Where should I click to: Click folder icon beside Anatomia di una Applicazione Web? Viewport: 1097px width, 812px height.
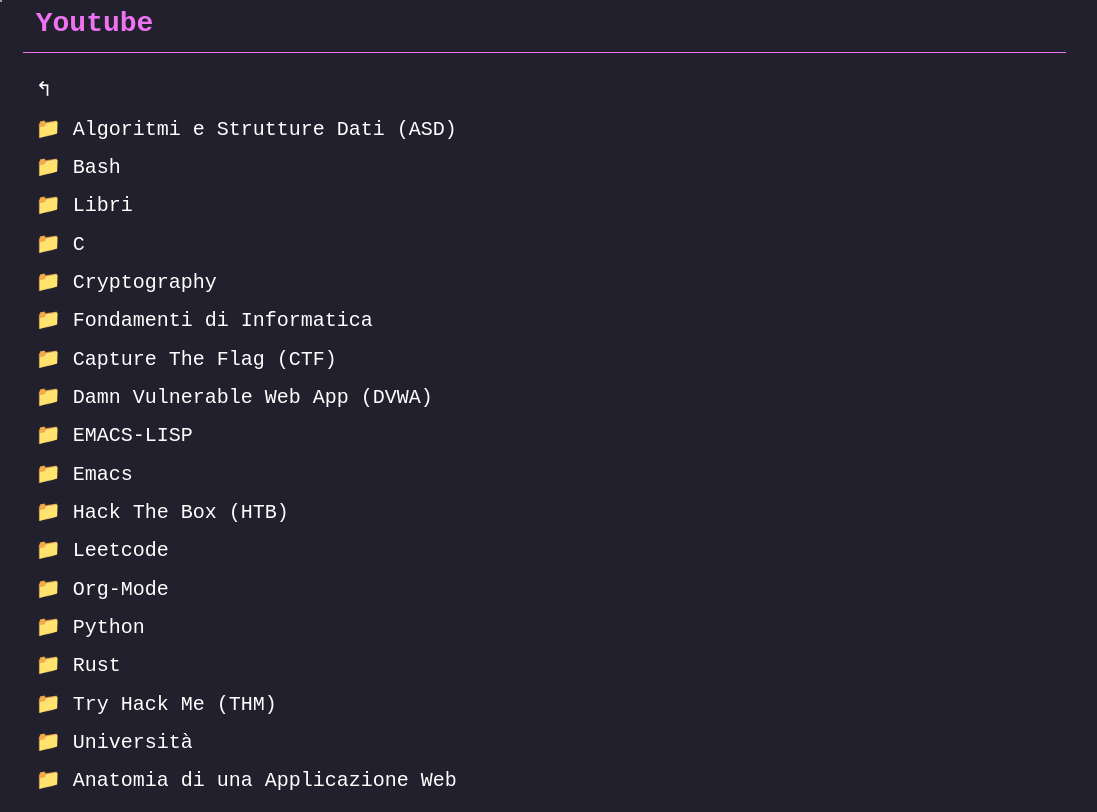[x=48, y=780]
